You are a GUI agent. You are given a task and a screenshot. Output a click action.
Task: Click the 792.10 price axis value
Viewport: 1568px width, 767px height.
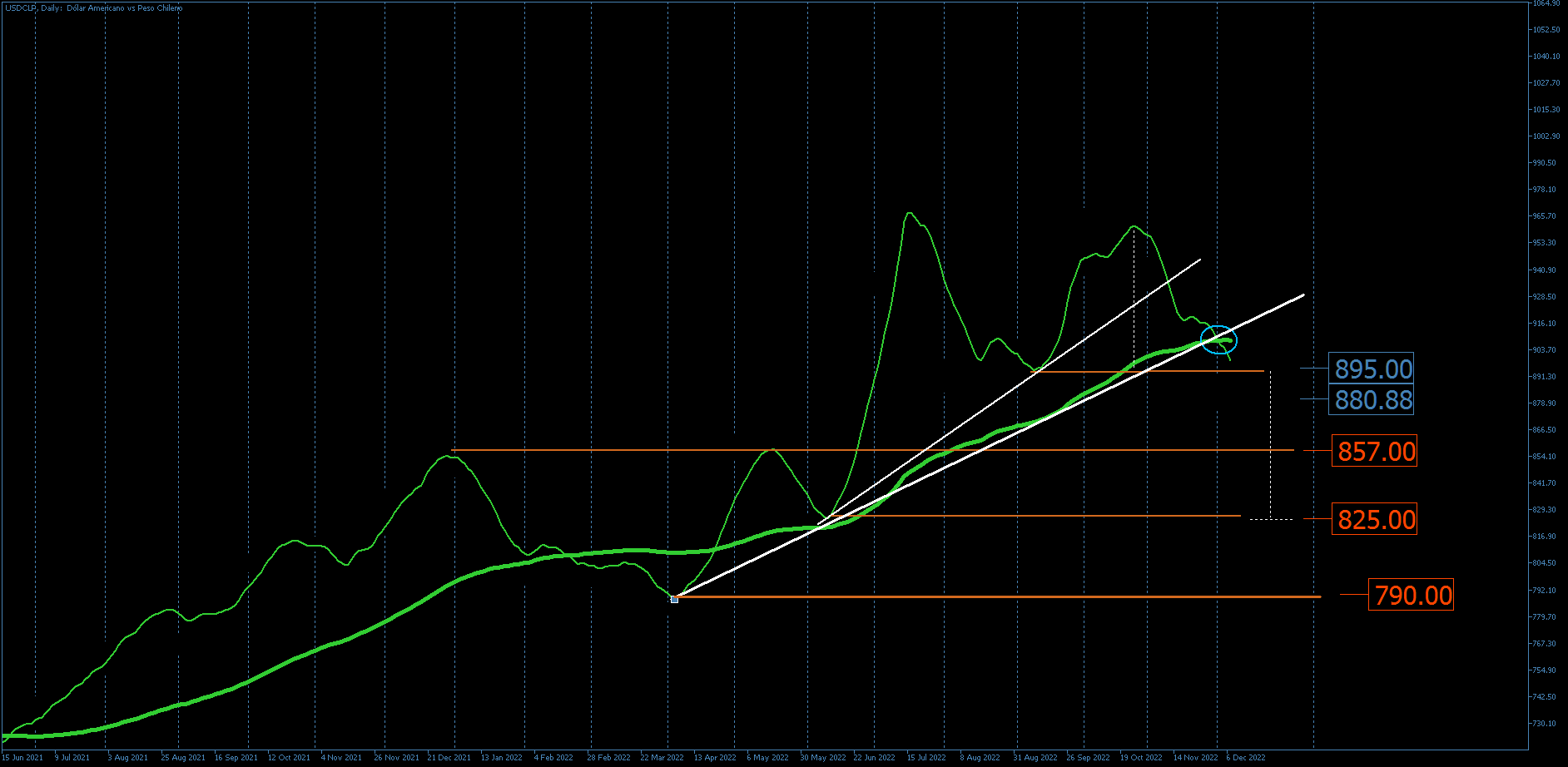click(1544, 591)
